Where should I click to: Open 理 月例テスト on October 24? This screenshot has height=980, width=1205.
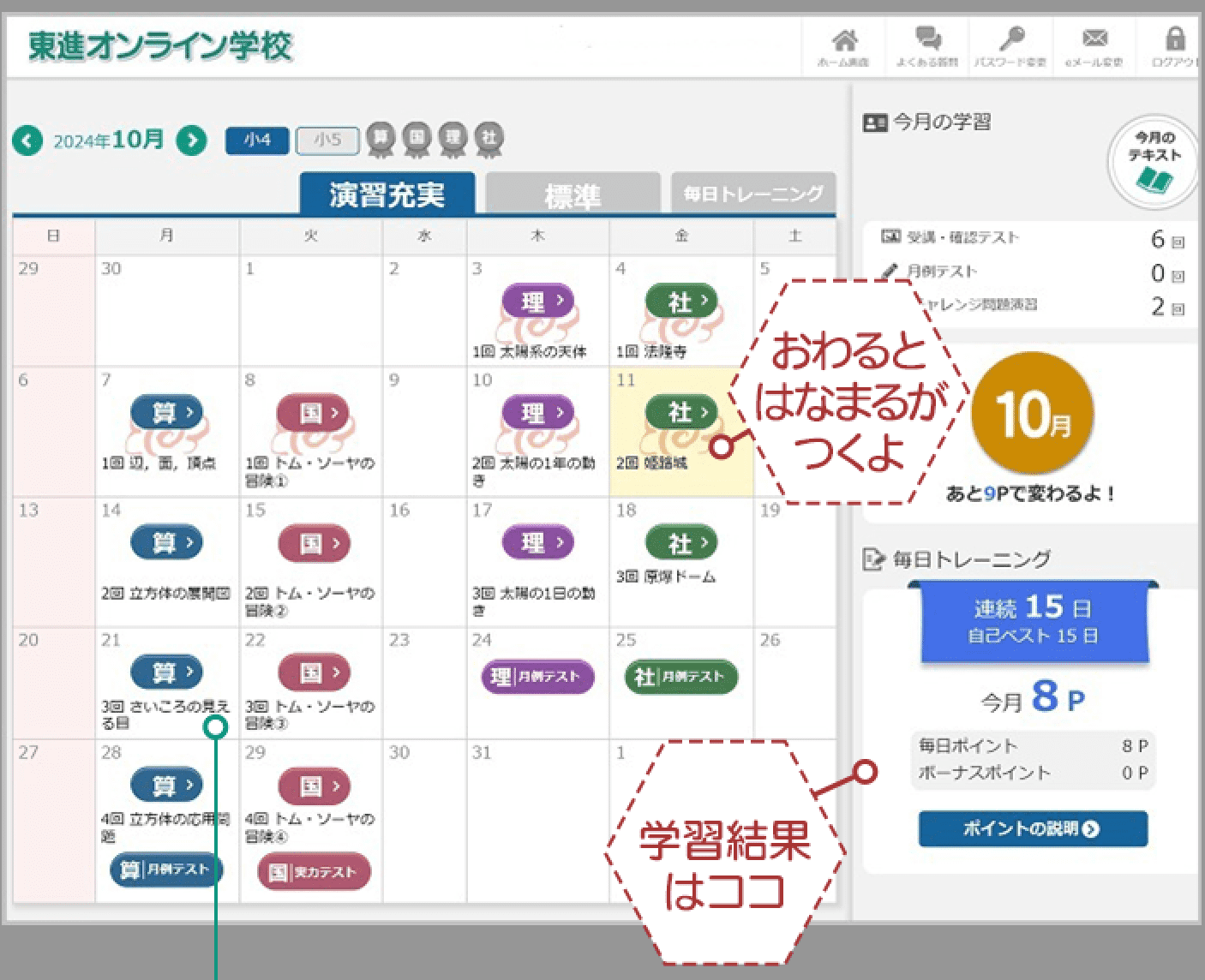tap(537, 676)
